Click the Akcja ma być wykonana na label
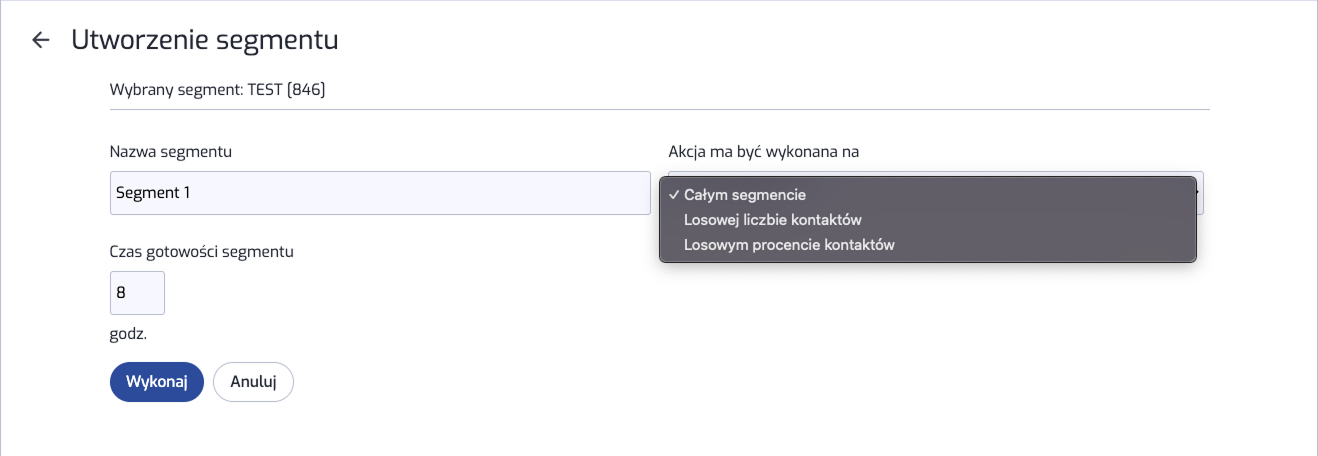Viewport: 1318px width, 456px height. 764,152
